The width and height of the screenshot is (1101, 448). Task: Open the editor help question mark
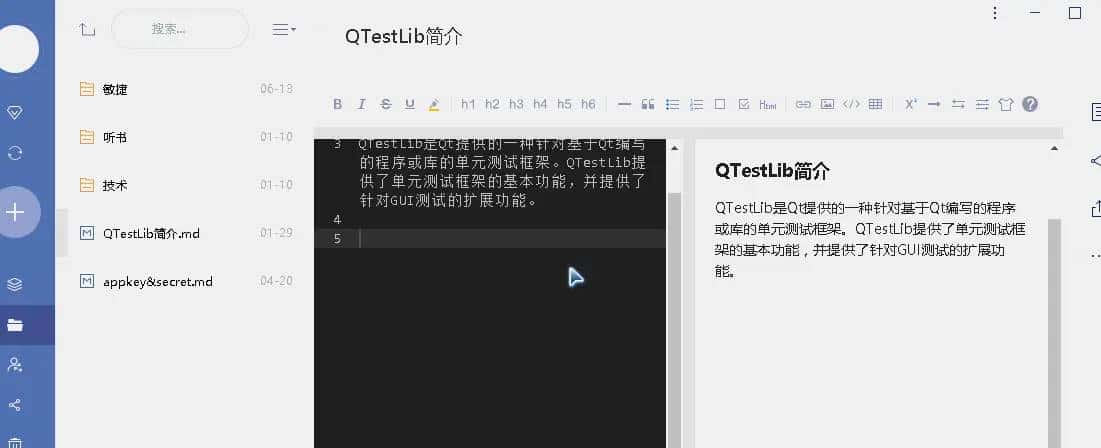point(1030,104)
